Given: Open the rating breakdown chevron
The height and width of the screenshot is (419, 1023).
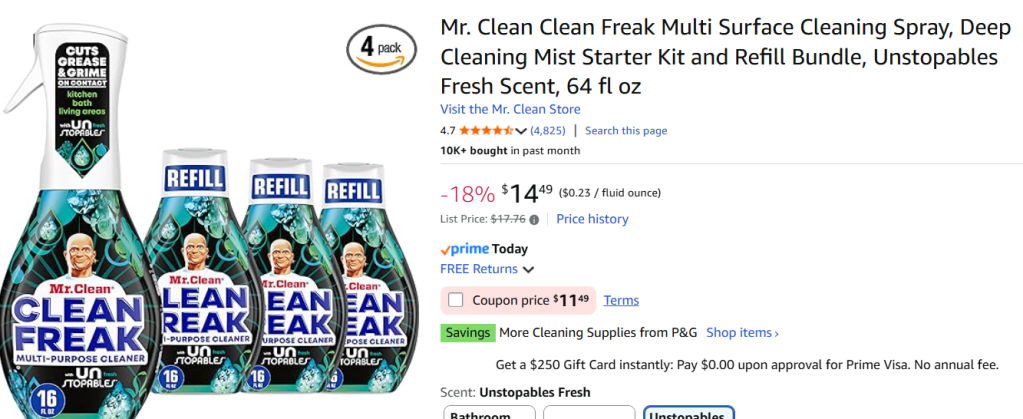Looking at the screenshot, I should pos(521,131).
